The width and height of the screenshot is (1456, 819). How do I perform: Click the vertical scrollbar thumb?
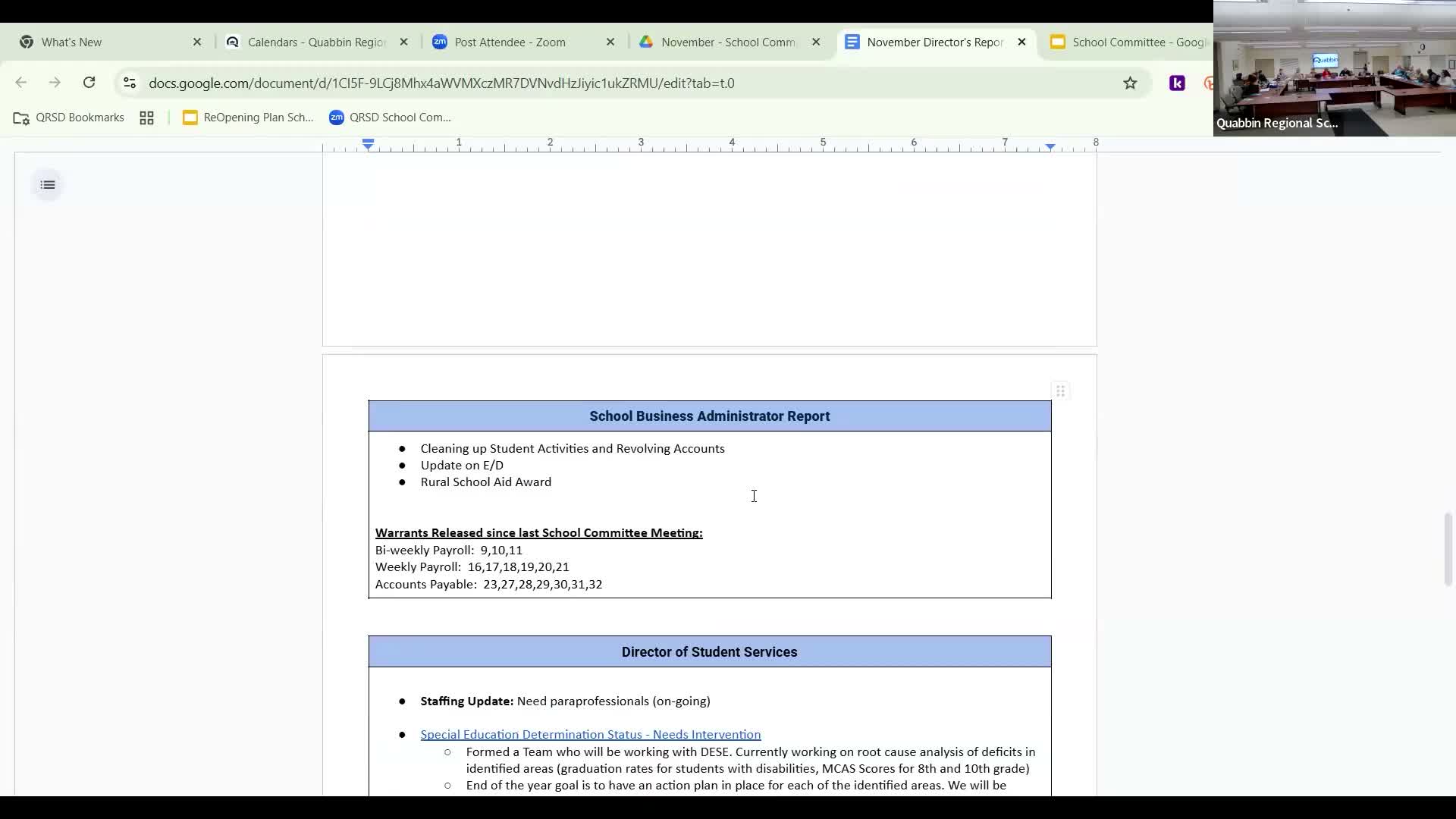pyautogui.click(x=1447, y=549)
